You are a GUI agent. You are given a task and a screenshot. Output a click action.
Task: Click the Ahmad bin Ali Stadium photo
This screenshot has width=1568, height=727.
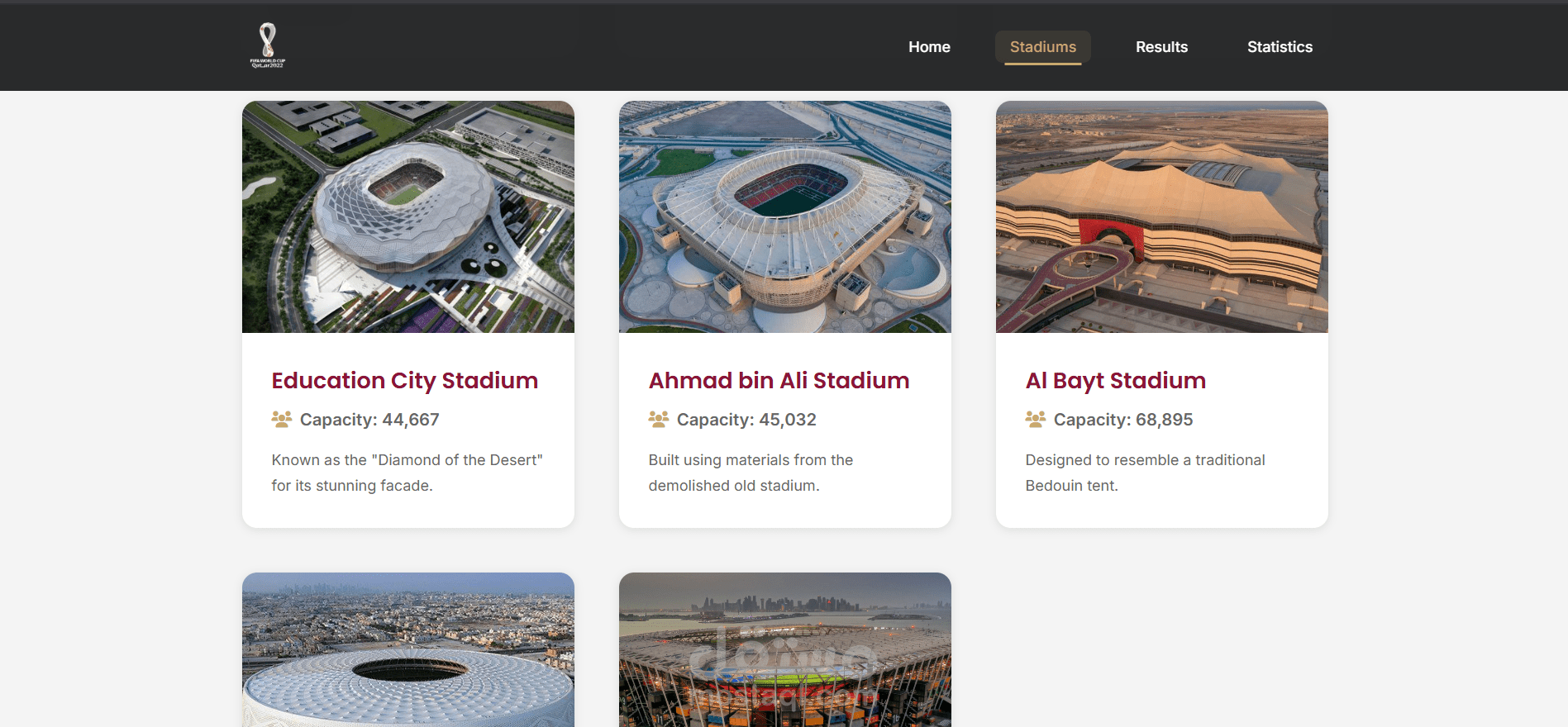click(784, 217)
